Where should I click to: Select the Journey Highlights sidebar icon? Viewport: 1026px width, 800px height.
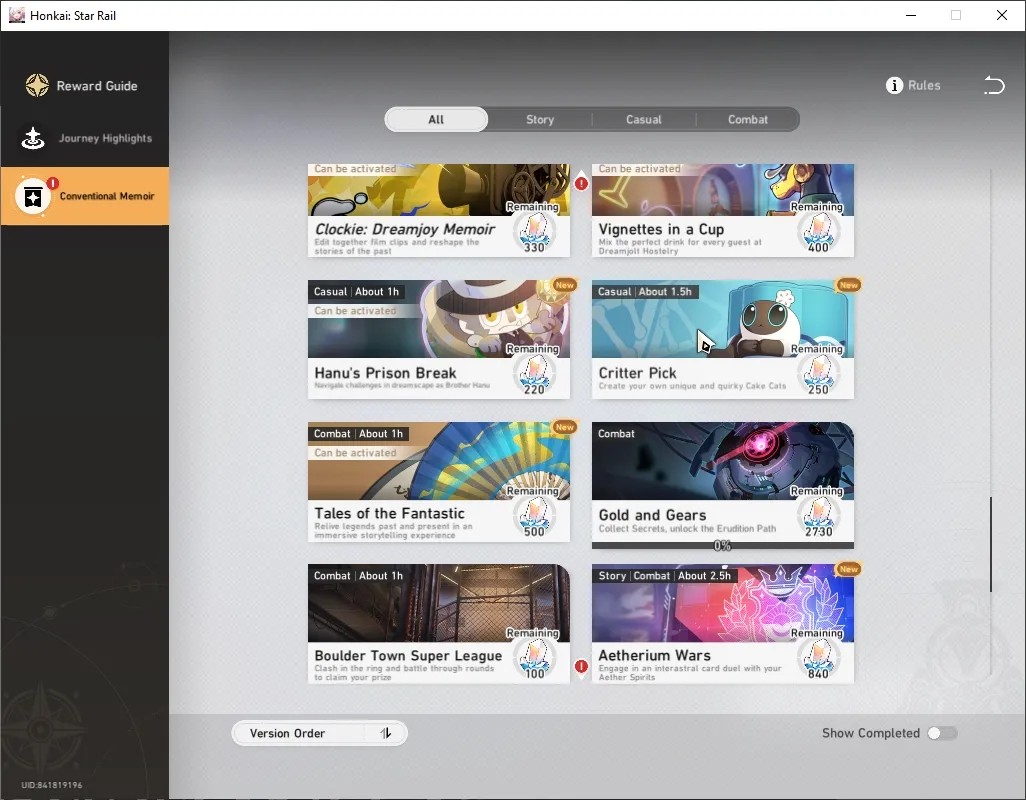[33, 138]
